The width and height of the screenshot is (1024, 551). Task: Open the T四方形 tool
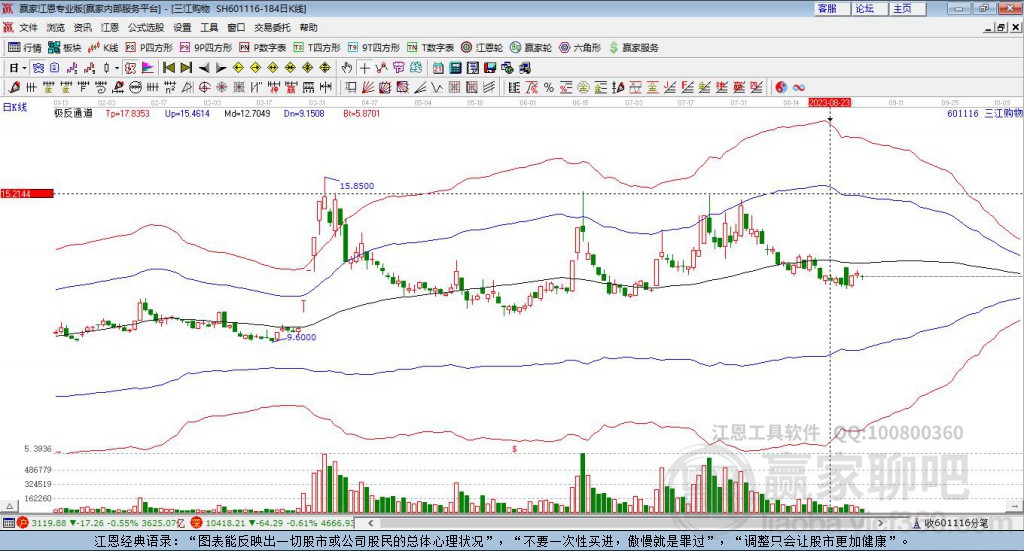[x=317, y=48]
